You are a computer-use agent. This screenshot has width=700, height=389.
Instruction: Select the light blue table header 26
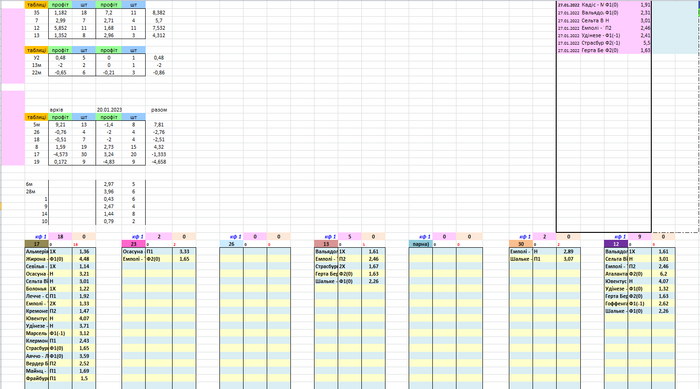click(x=231, y=244)
